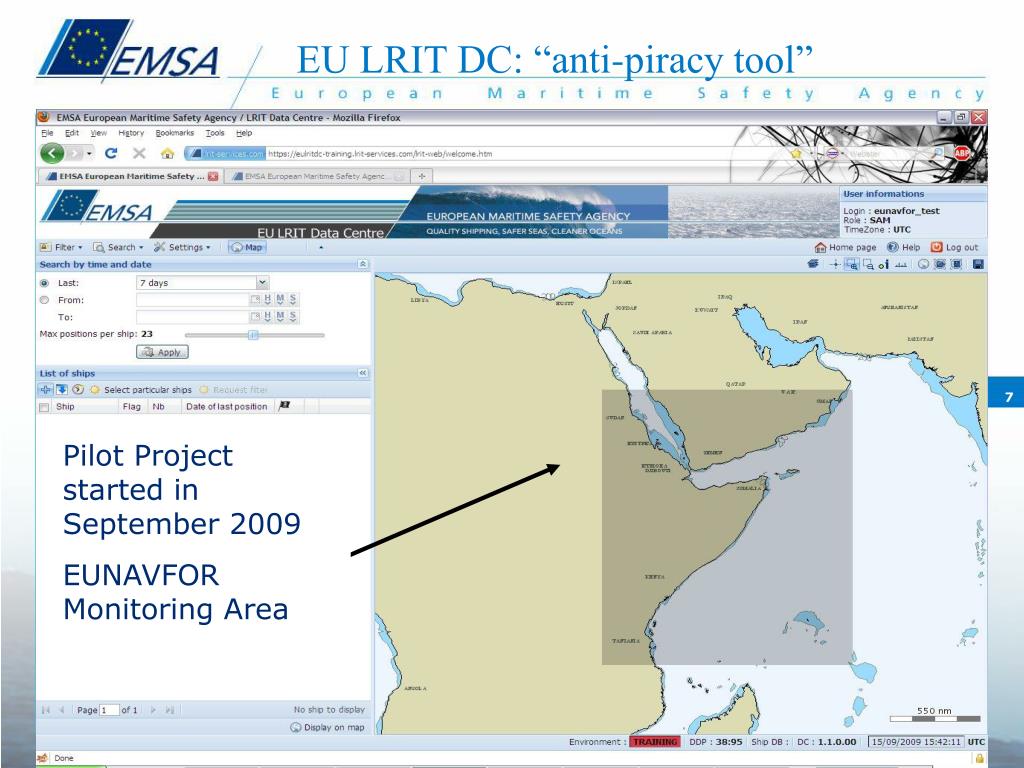This screenshot has height=768, width=1024.
Task: Open a new browser tab
Action: coord(422,176)
